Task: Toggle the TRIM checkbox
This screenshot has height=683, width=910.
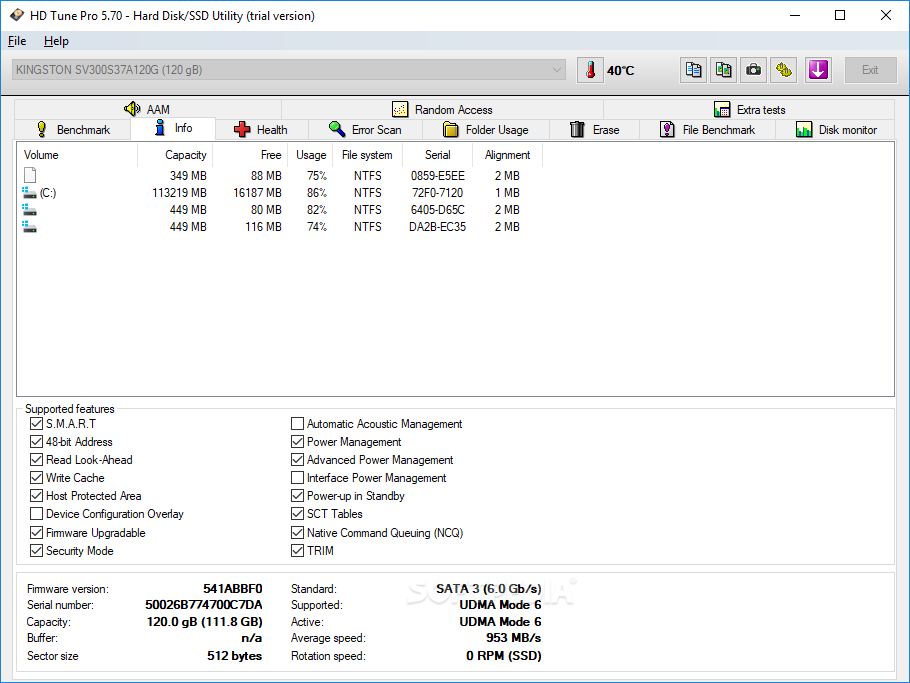Action: (297, 550)
